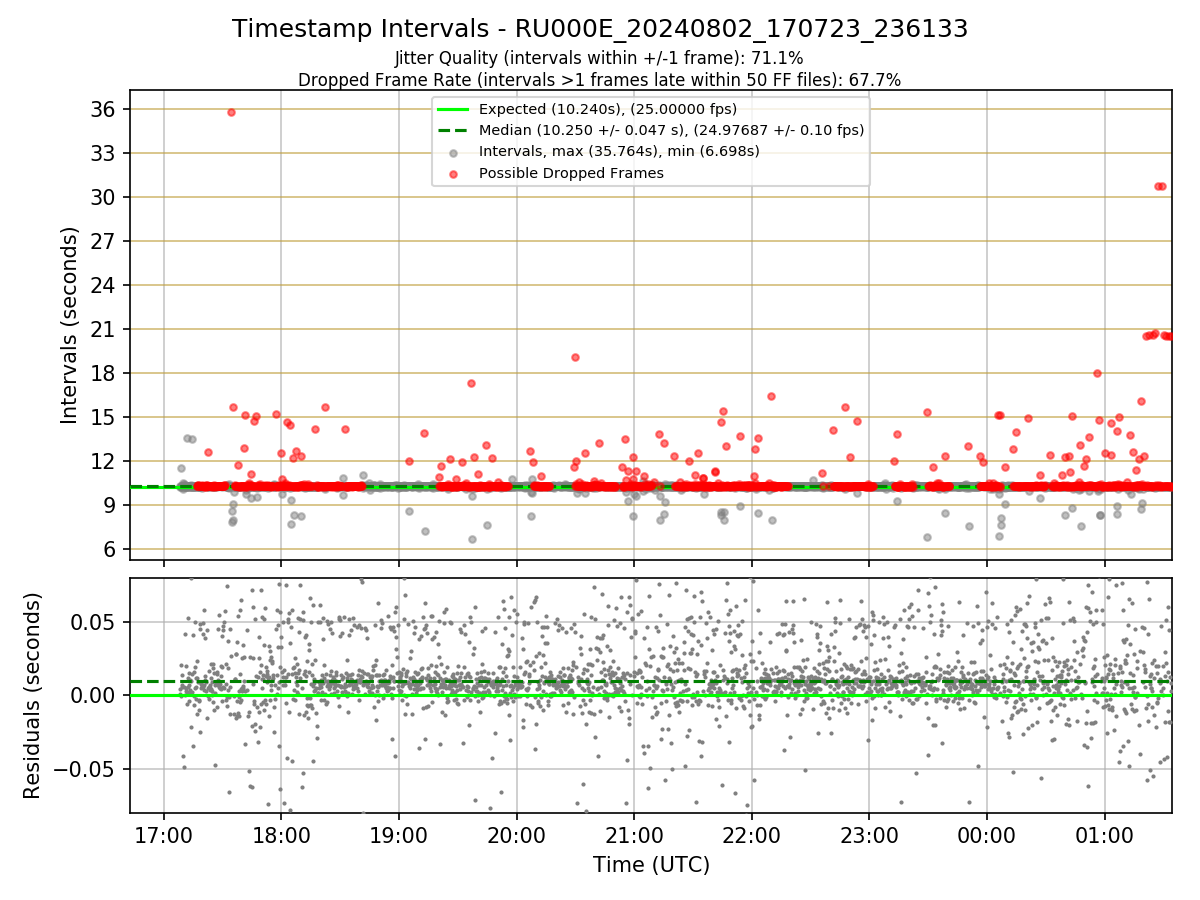Click the red dot near 17 seconds at 19:35
Image resolution: width=1200 pixels, height=900 pixels.
[x=471, y=383]
